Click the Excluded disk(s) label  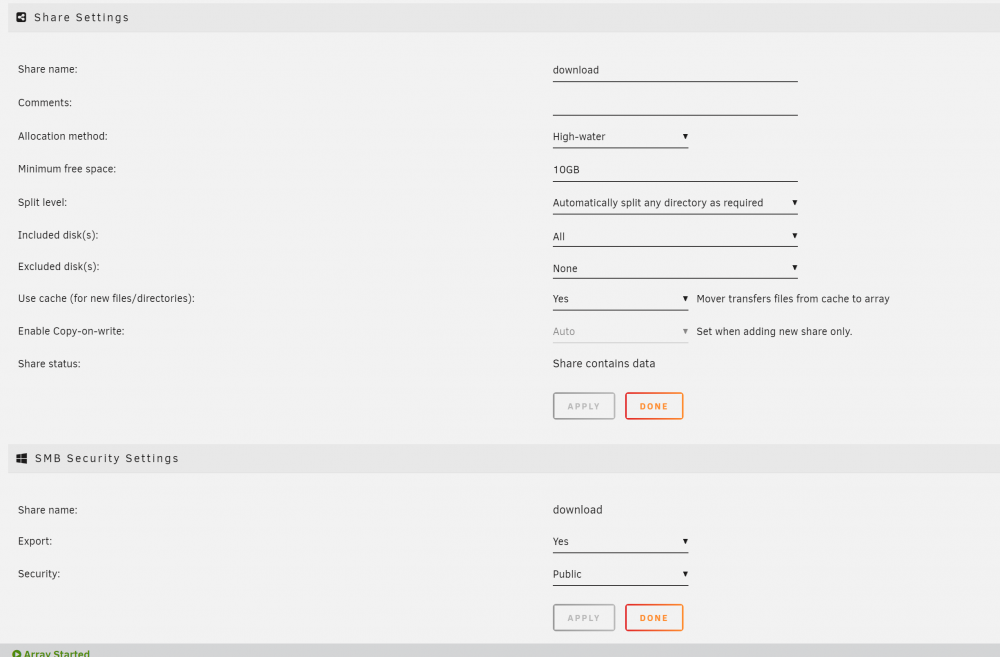tap(59, 267)
